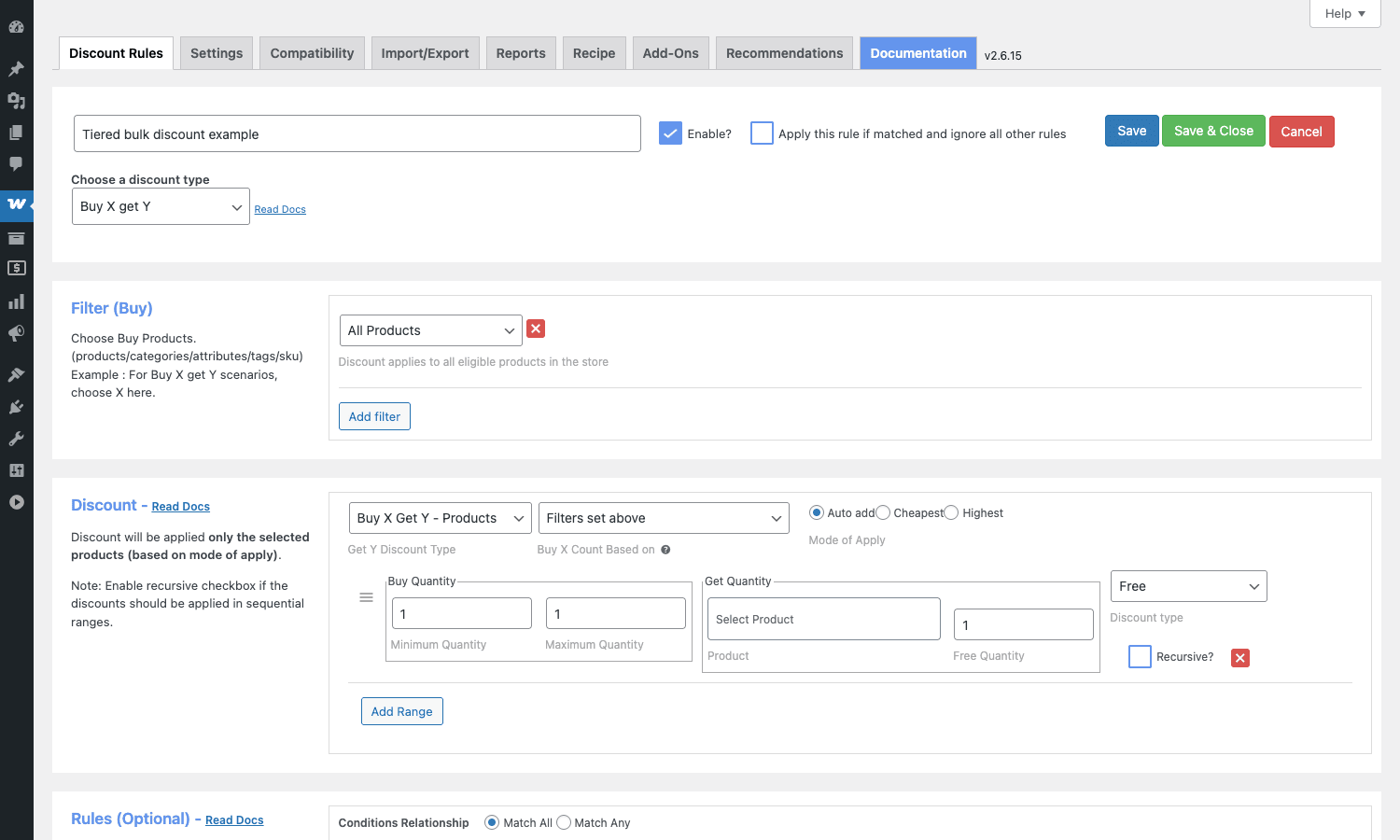Switch to the Settings tab
The height and width of the screenshot is (840, 1400).
point(217,53)
